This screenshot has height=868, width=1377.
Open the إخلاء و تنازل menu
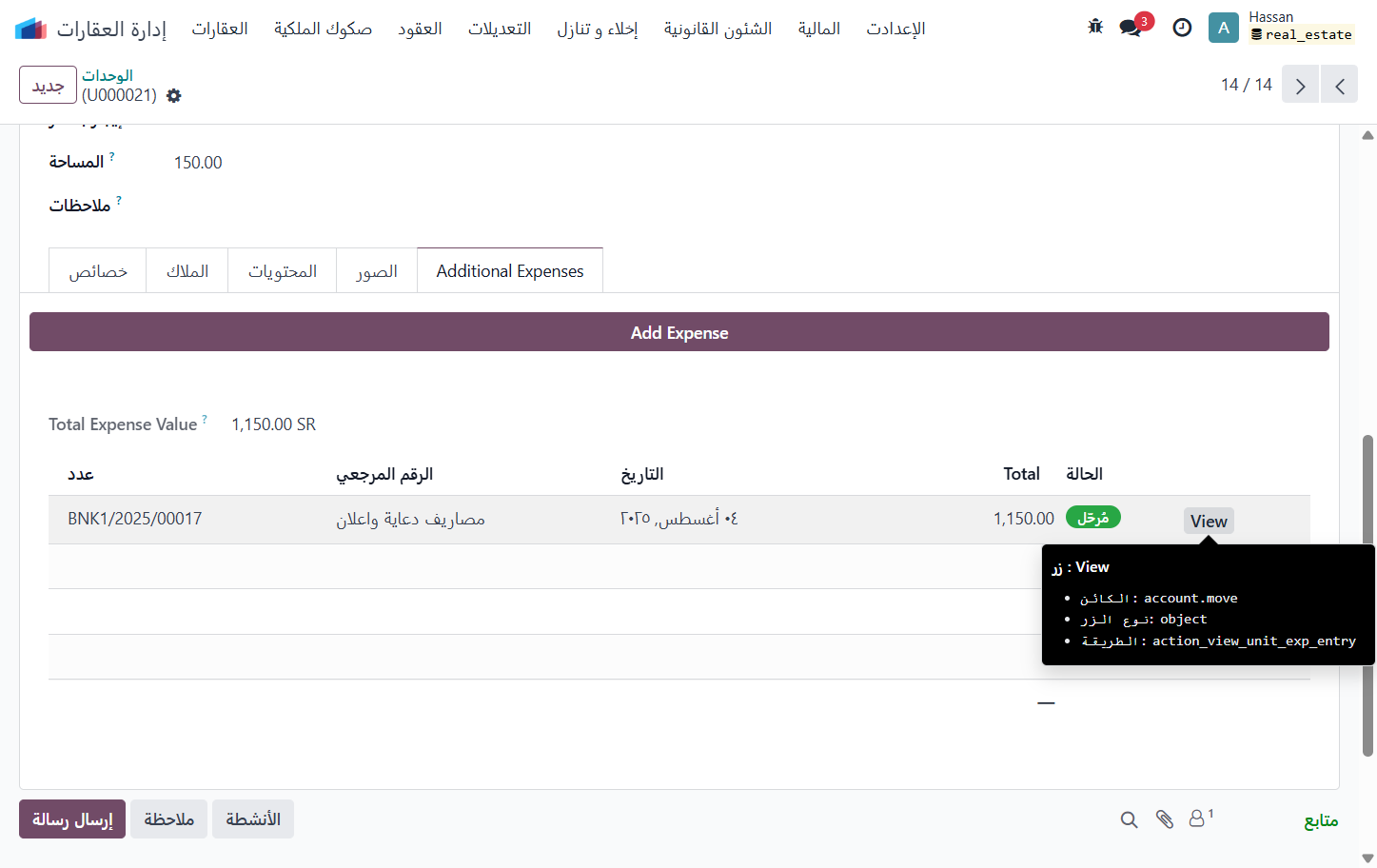(x=598, y=29)
